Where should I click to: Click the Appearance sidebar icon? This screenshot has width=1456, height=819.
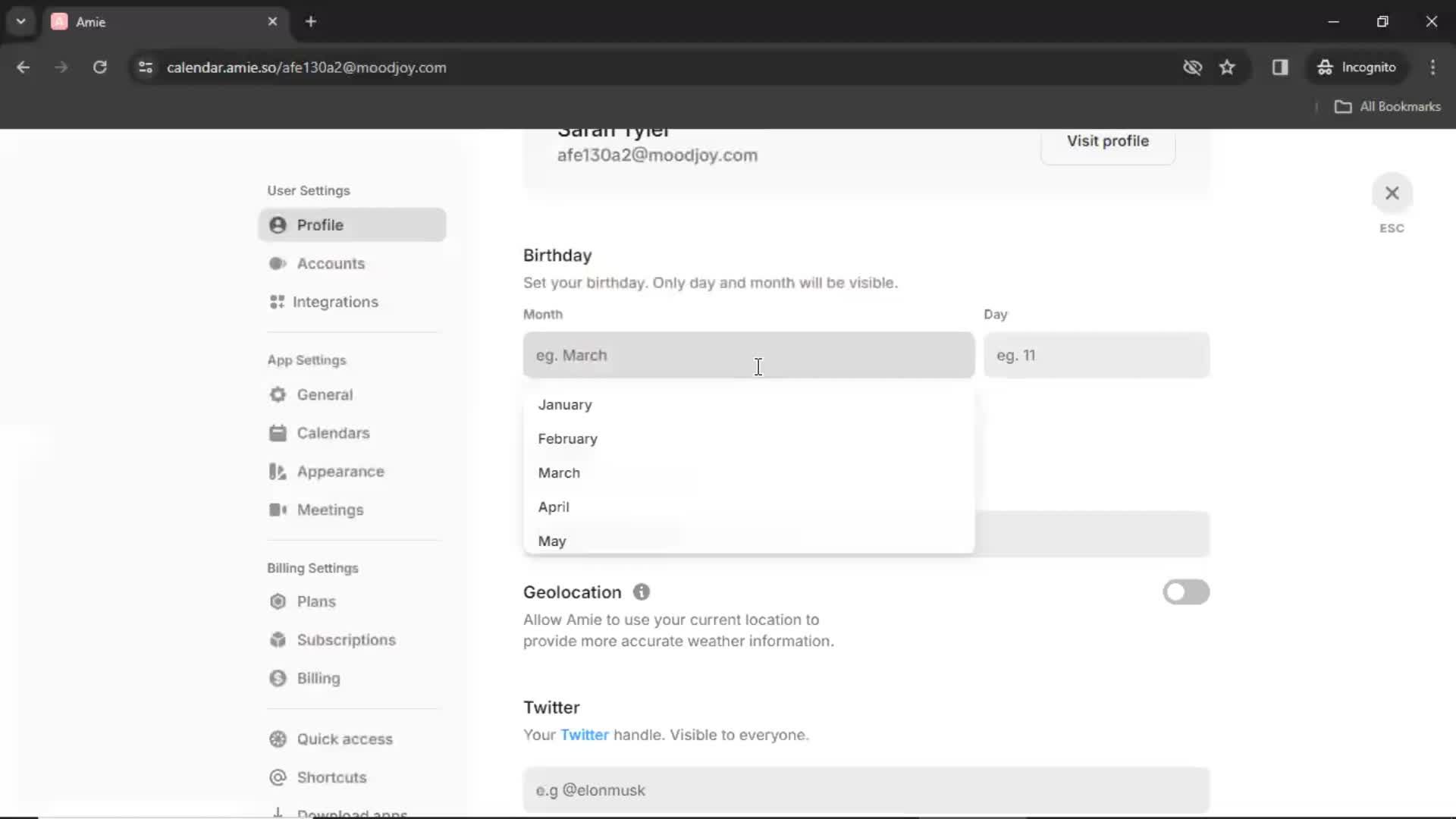[278, 471]
